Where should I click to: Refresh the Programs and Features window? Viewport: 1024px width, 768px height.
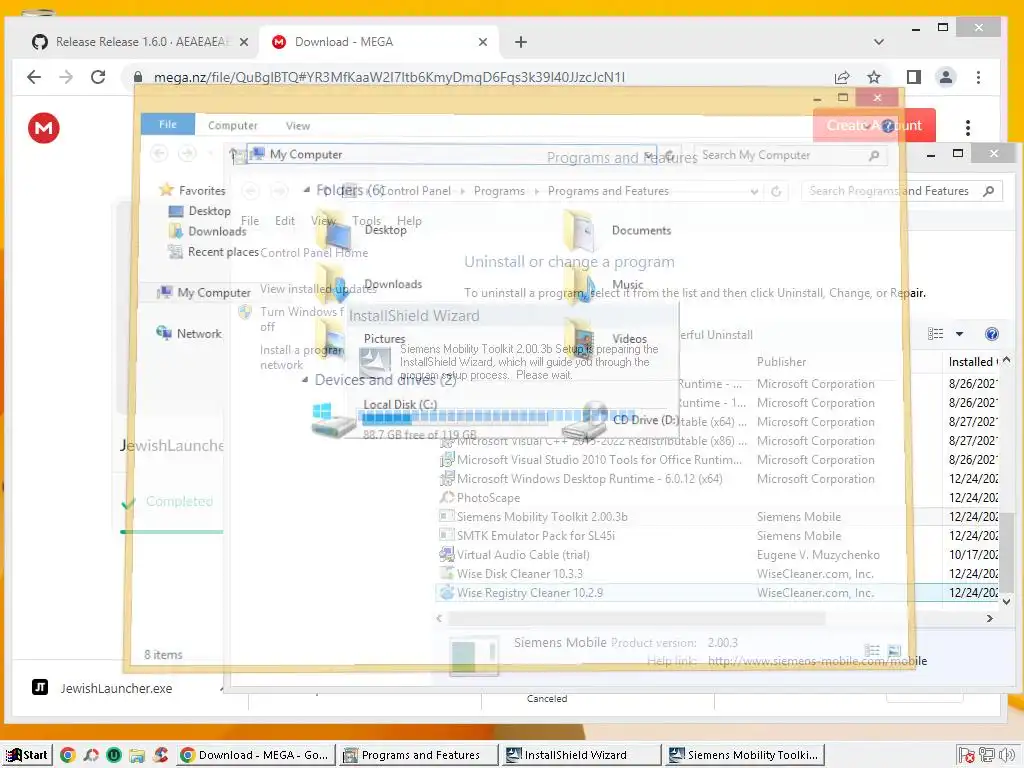pos(776,191)
